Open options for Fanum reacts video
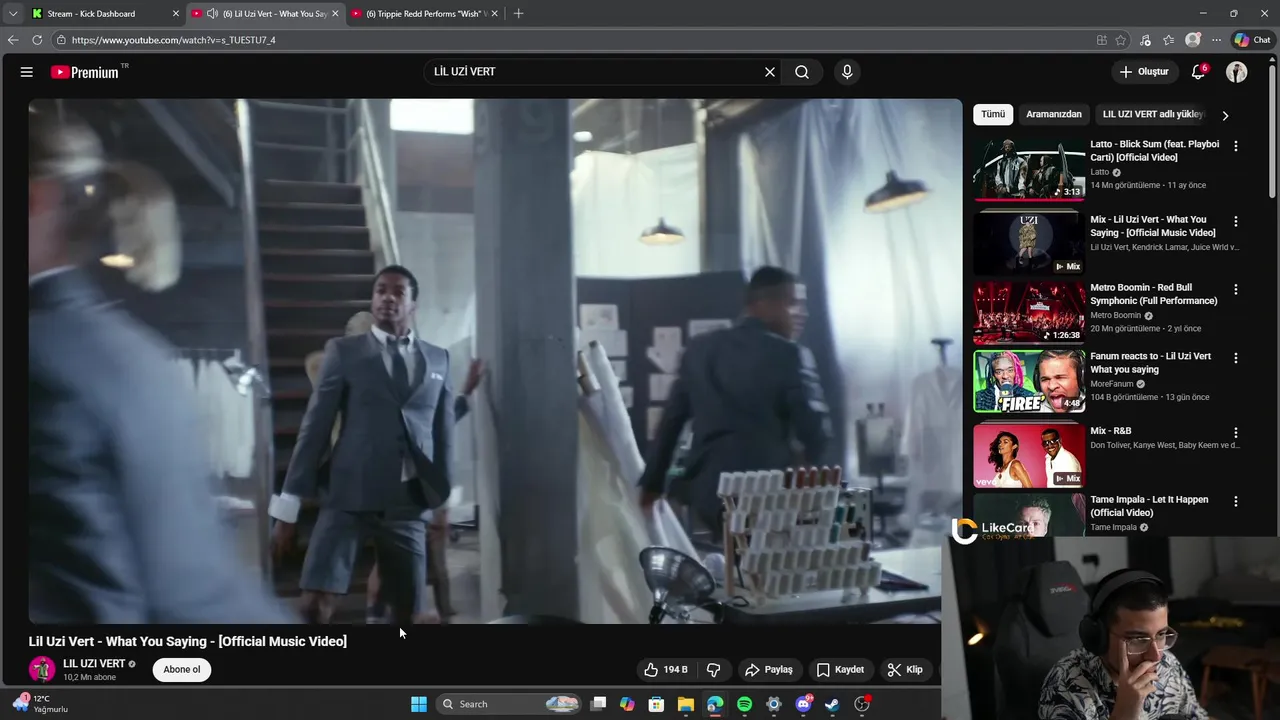 pyautogui.click(x=1236, y=358)
